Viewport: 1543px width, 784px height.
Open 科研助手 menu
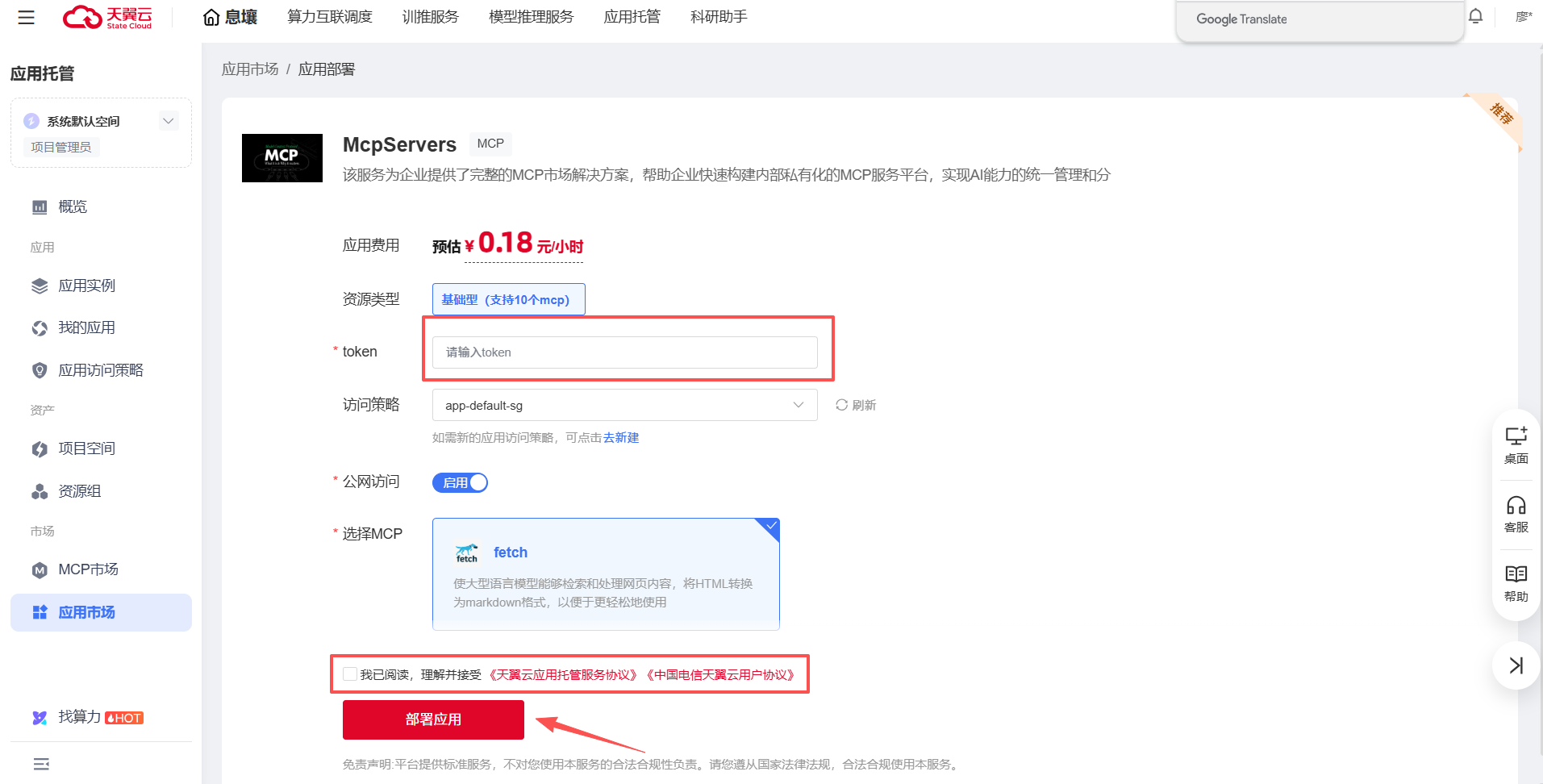tap(719, 17)
